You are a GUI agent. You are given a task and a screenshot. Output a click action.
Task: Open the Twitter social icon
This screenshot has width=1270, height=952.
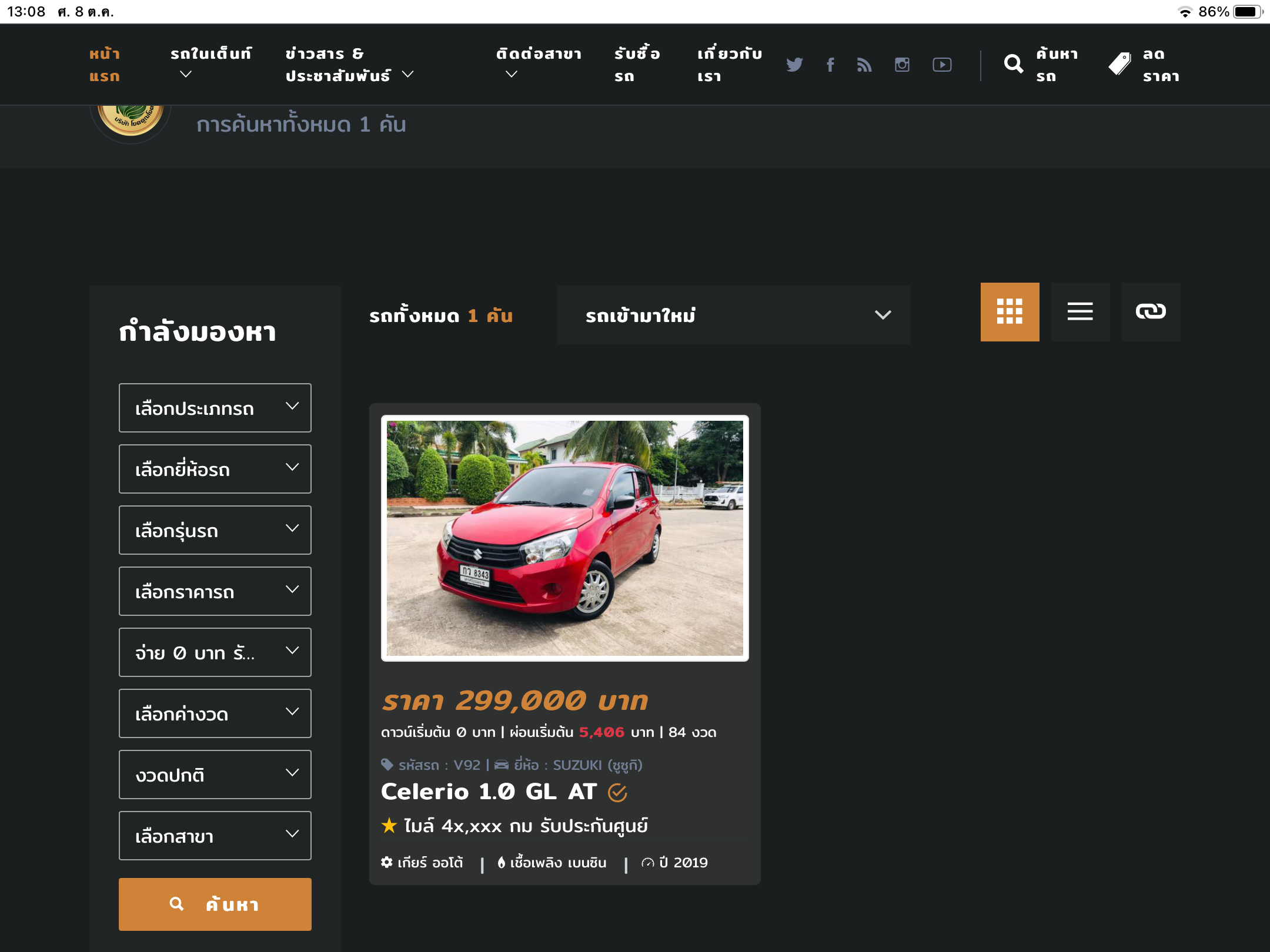tap(794, 65)
